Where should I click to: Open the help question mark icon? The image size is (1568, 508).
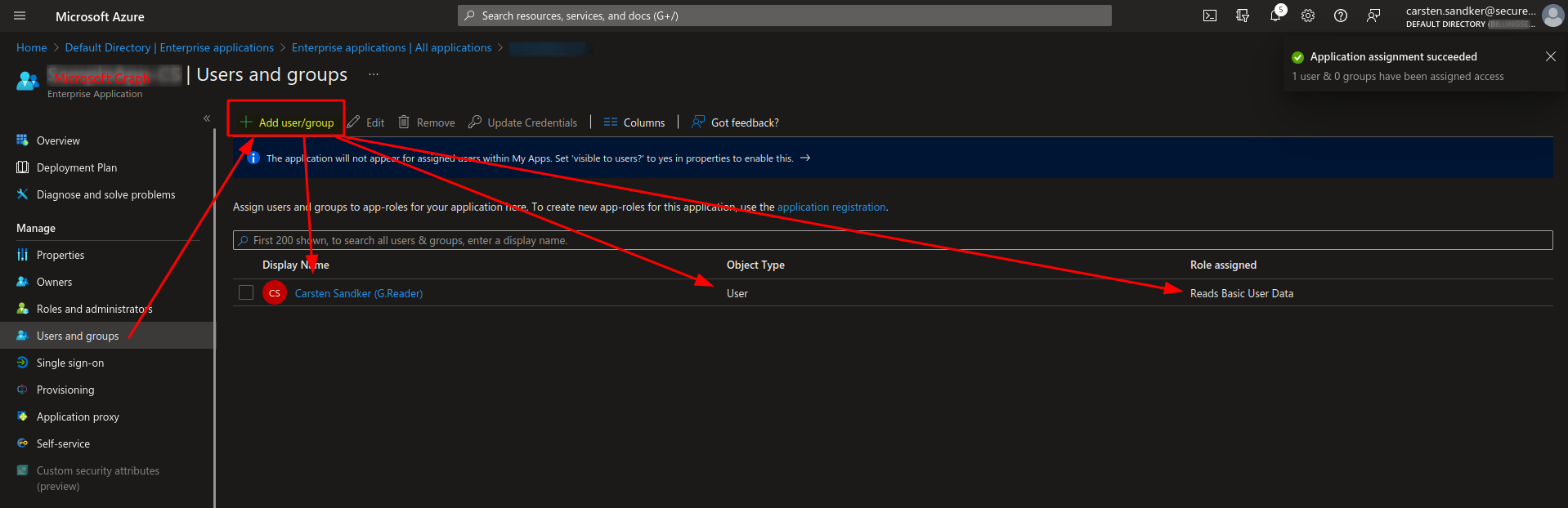tap(1341, 16)
